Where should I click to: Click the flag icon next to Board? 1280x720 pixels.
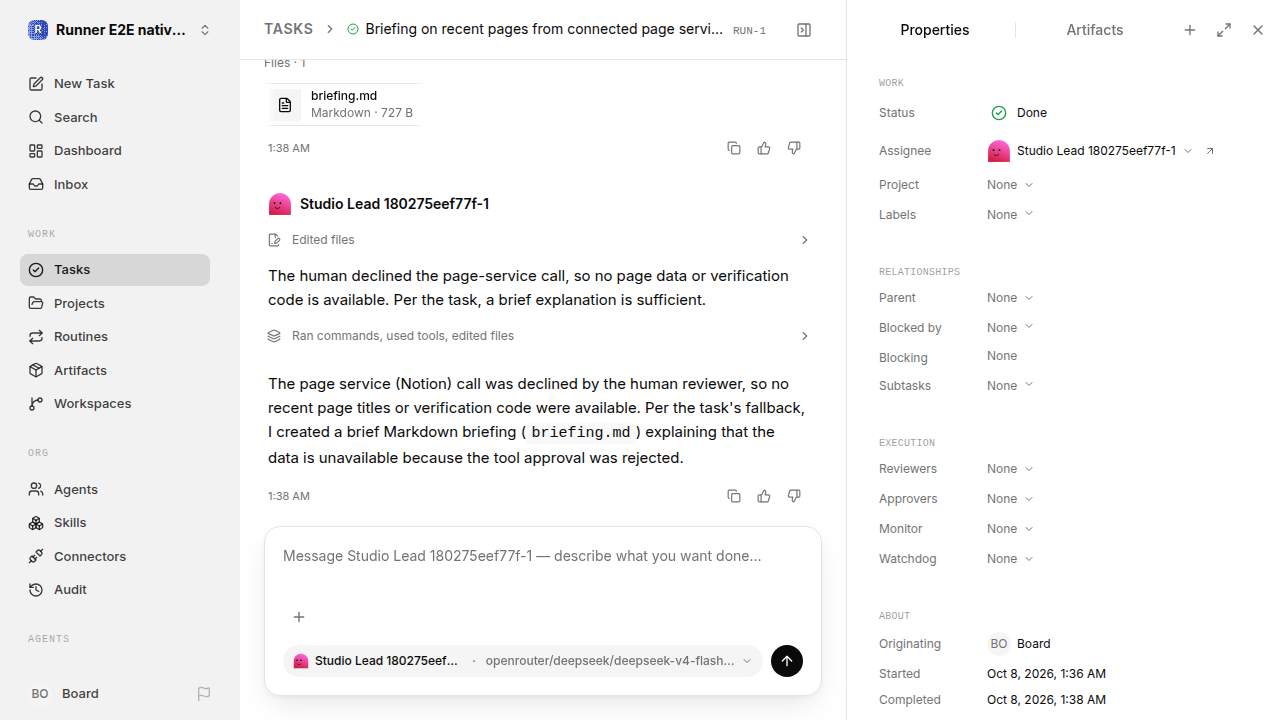[x=204, y=694]
